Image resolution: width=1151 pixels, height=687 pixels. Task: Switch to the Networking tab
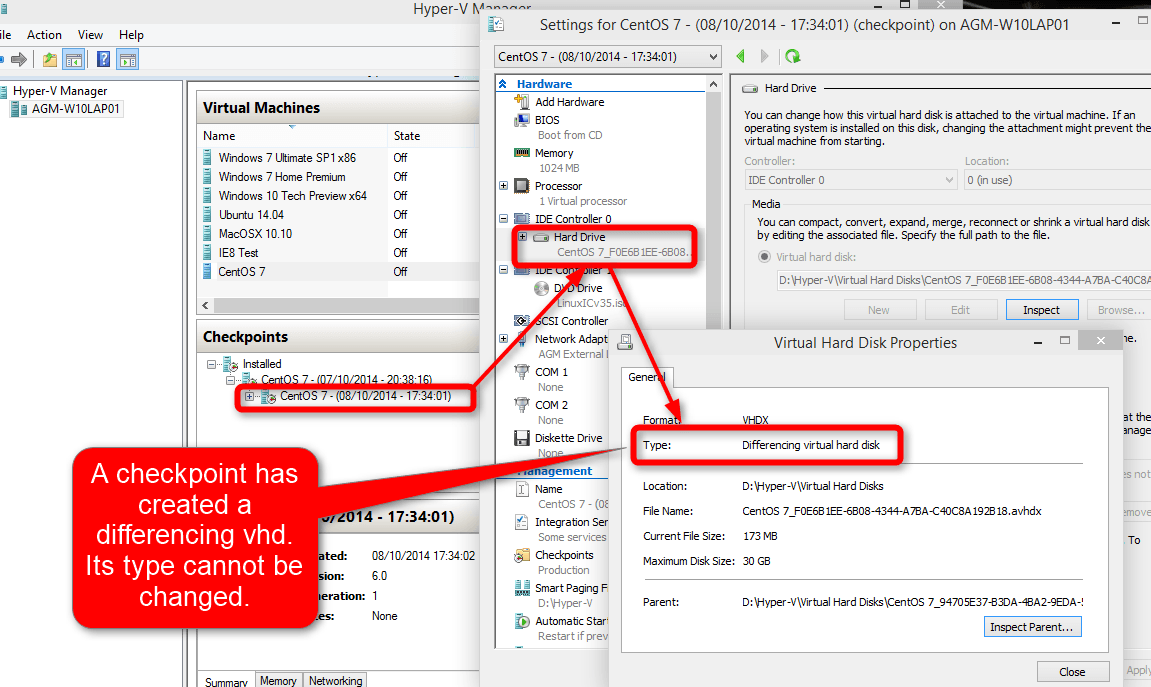335,681
